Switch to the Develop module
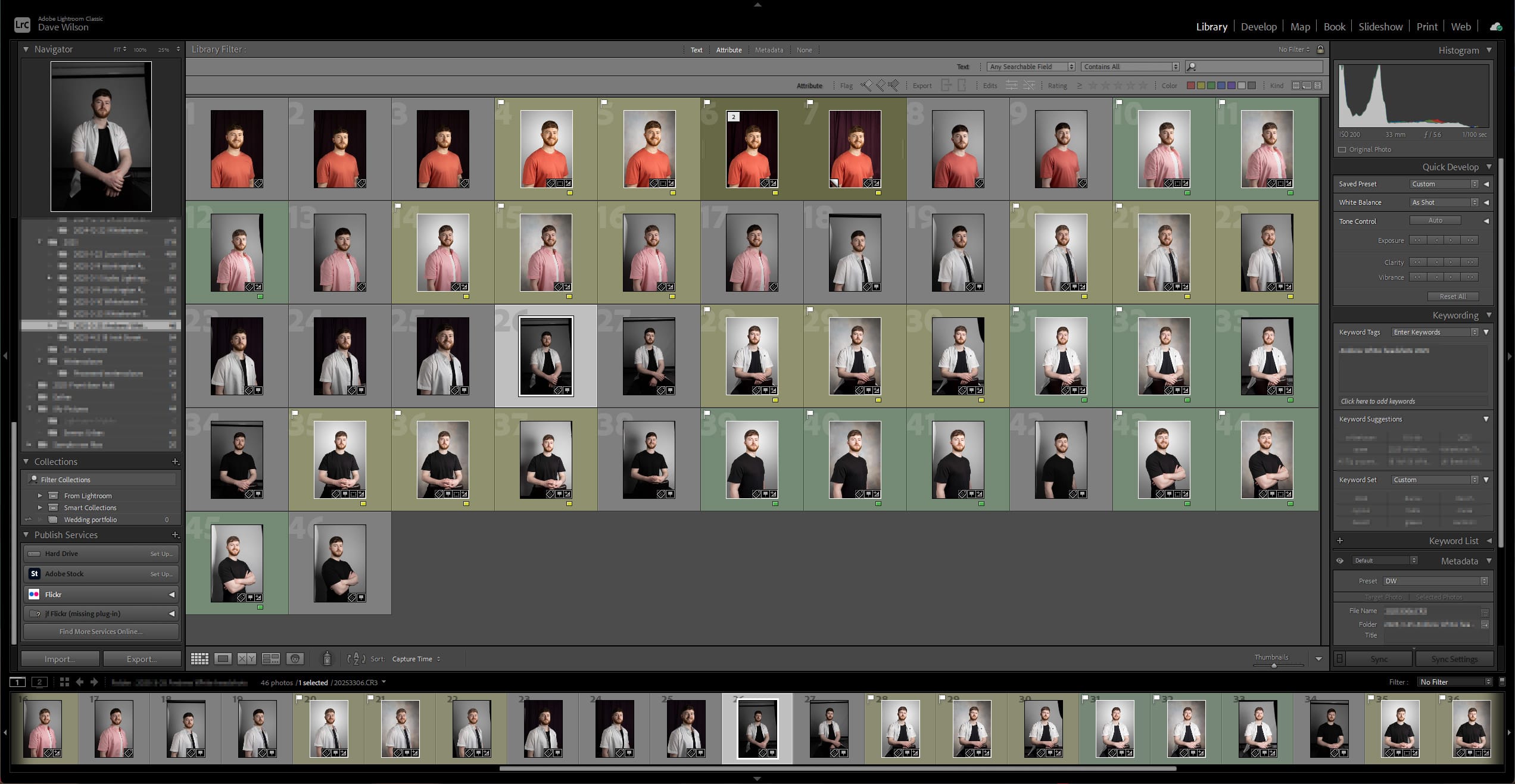 (x=1258, y=27)
